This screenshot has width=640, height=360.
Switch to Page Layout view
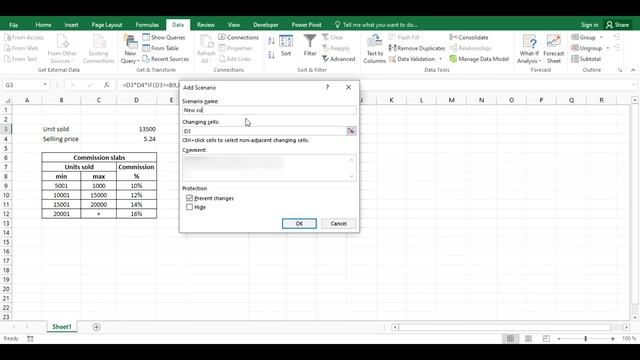coord(528,339)
